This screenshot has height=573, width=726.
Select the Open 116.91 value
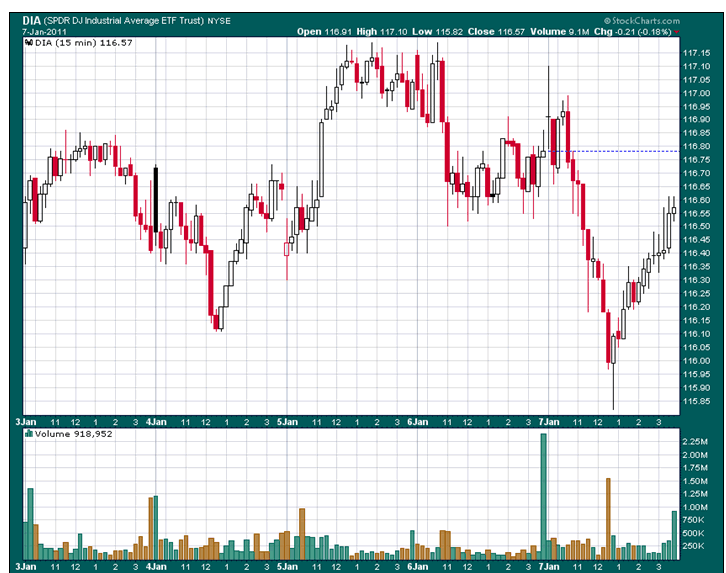[325, 31]
